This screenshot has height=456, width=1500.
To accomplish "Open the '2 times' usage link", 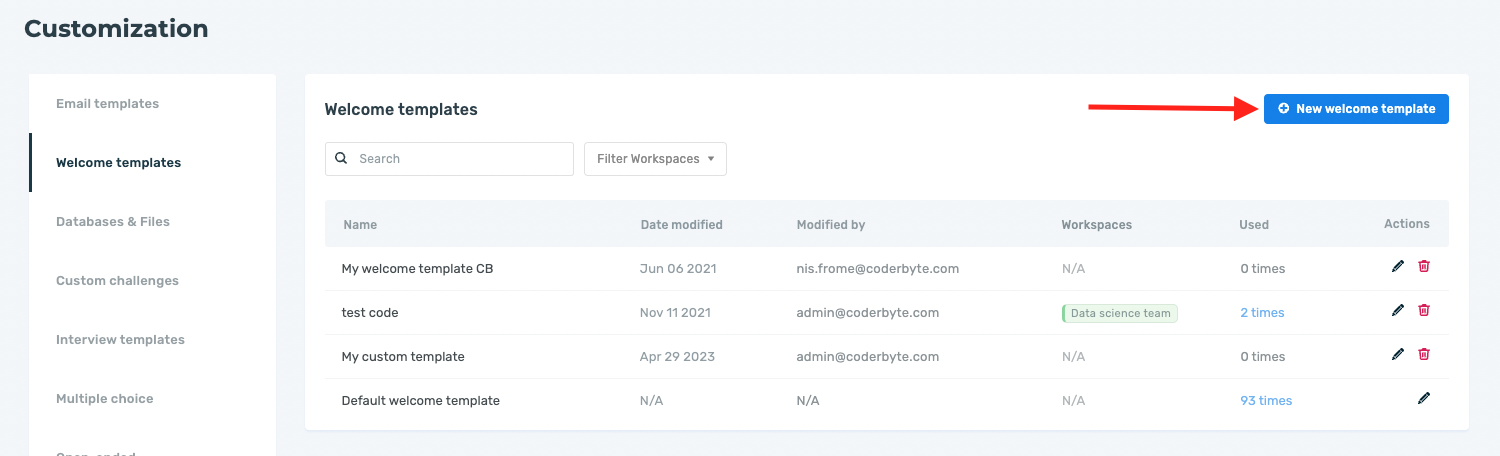I will pyautogui.click(x=1262, y=313).
